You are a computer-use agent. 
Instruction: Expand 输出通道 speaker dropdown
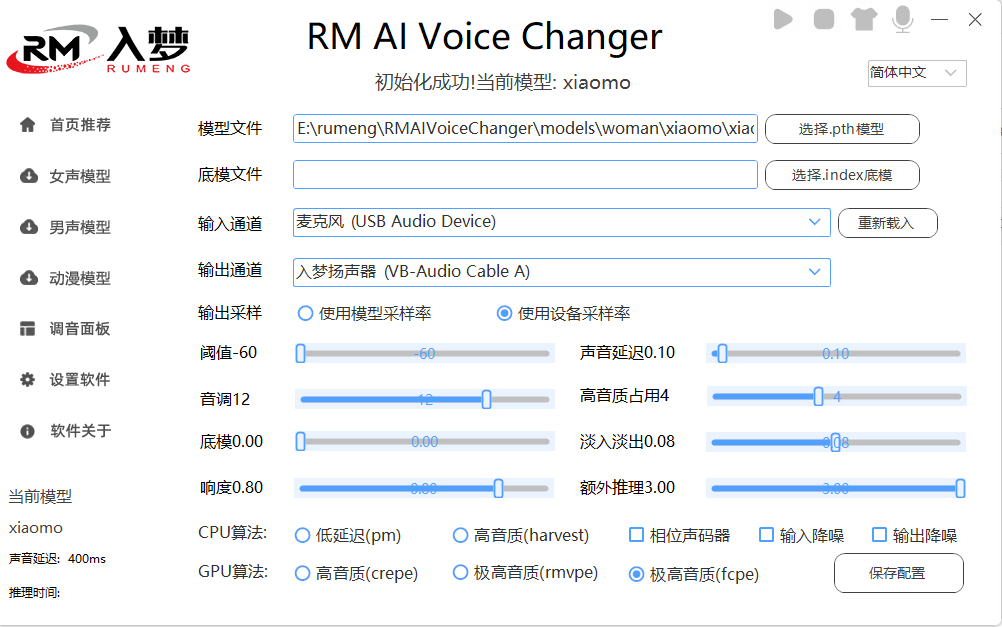point(562,272)
